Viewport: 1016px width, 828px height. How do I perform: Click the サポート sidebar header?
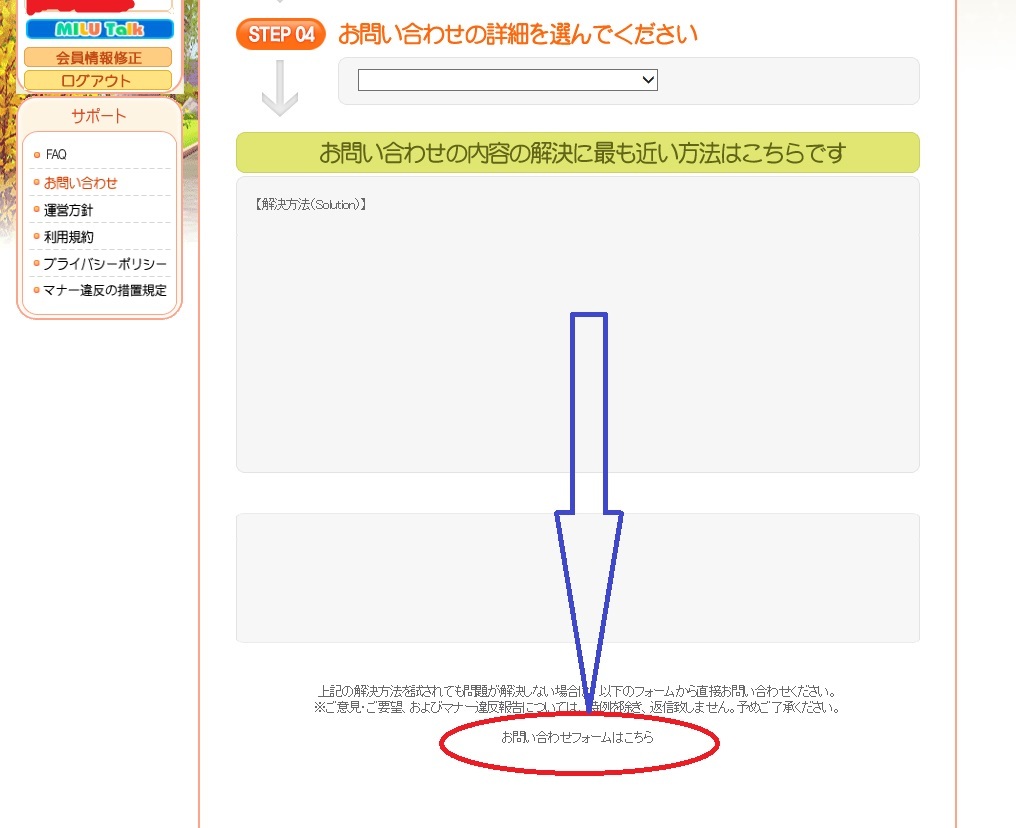point(99,116)
